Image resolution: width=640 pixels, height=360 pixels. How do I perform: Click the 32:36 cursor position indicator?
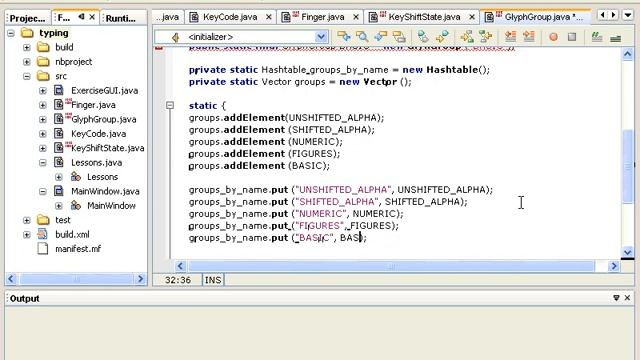[178, 280]
